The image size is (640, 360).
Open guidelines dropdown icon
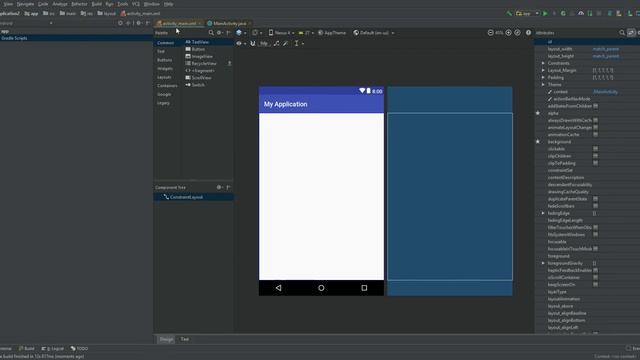pyautogui.click(x=298, y=43)
